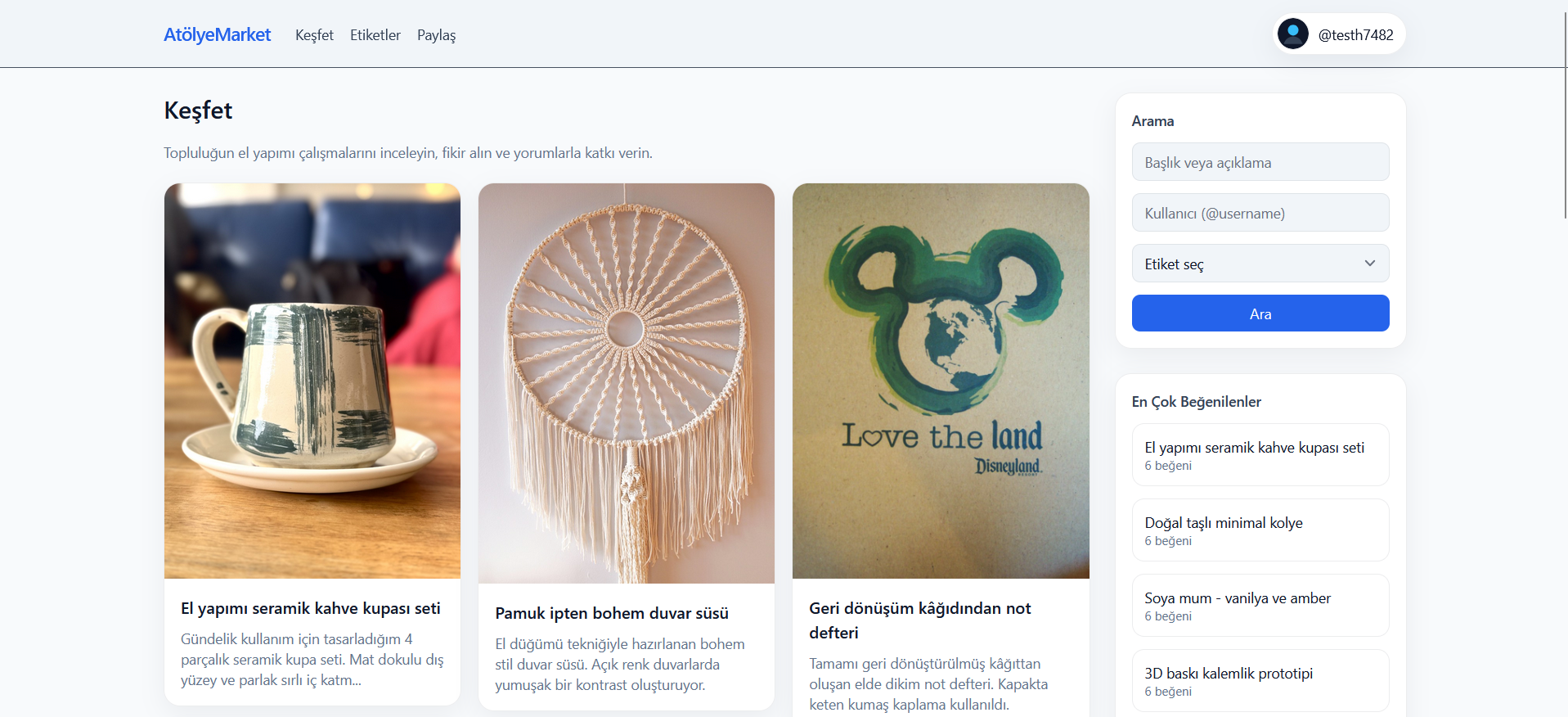Click the Gündelik kullanım için tasarladığım description
Screen dimensions: 1568x717
(312, 660)
